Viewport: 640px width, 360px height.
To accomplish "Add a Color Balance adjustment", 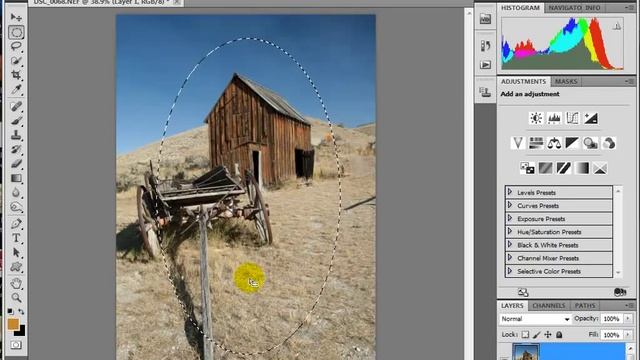I will point(554,143).
